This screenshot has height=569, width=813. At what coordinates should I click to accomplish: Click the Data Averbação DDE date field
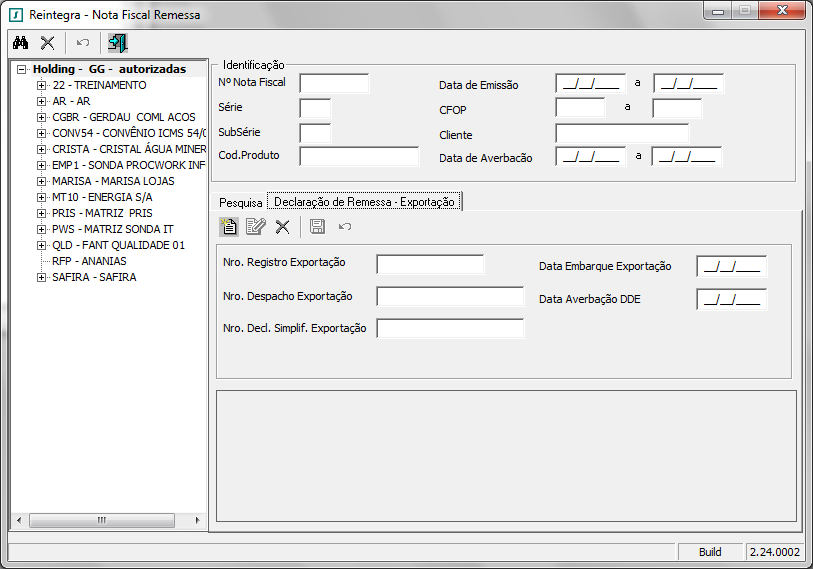tap(731, 299)
